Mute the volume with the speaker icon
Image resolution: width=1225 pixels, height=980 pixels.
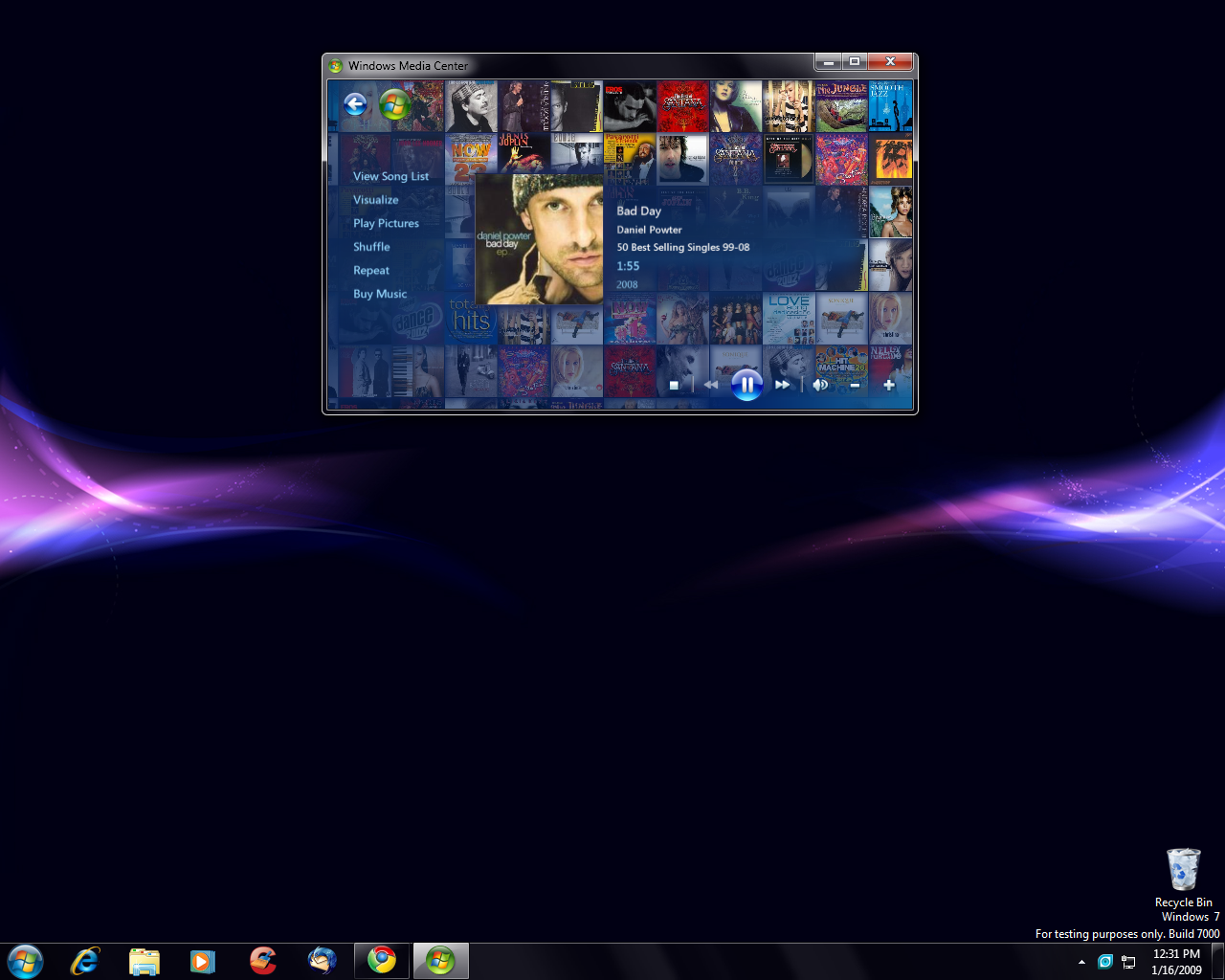tap(820, 385)
